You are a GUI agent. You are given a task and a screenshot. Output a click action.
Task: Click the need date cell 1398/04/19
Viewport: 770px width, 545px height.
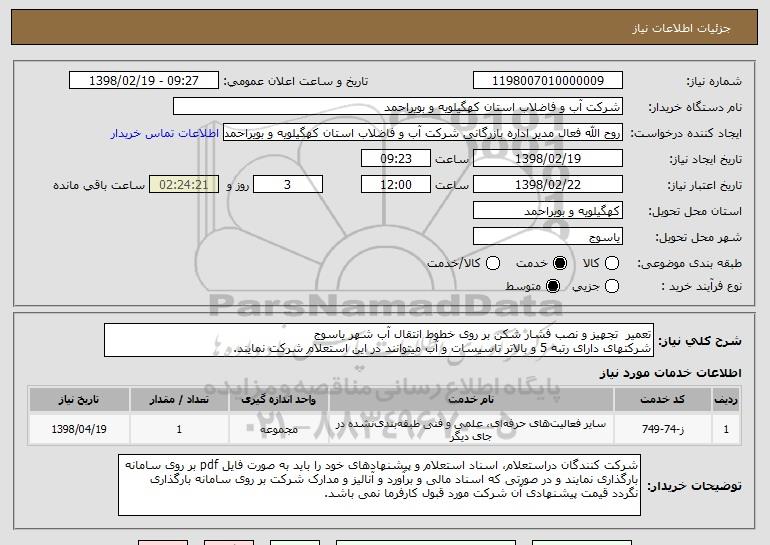79,429
